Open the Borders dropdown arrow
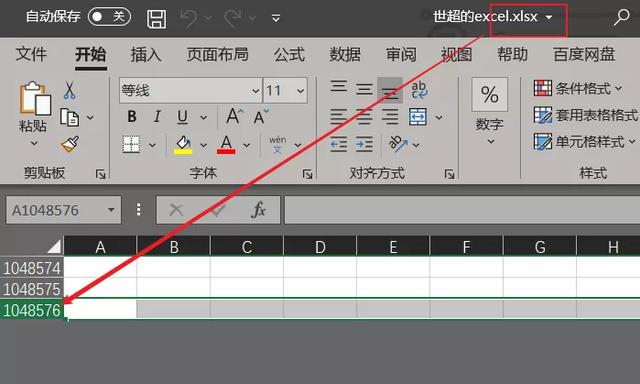 pyautogui.click(x=152, y=145)
